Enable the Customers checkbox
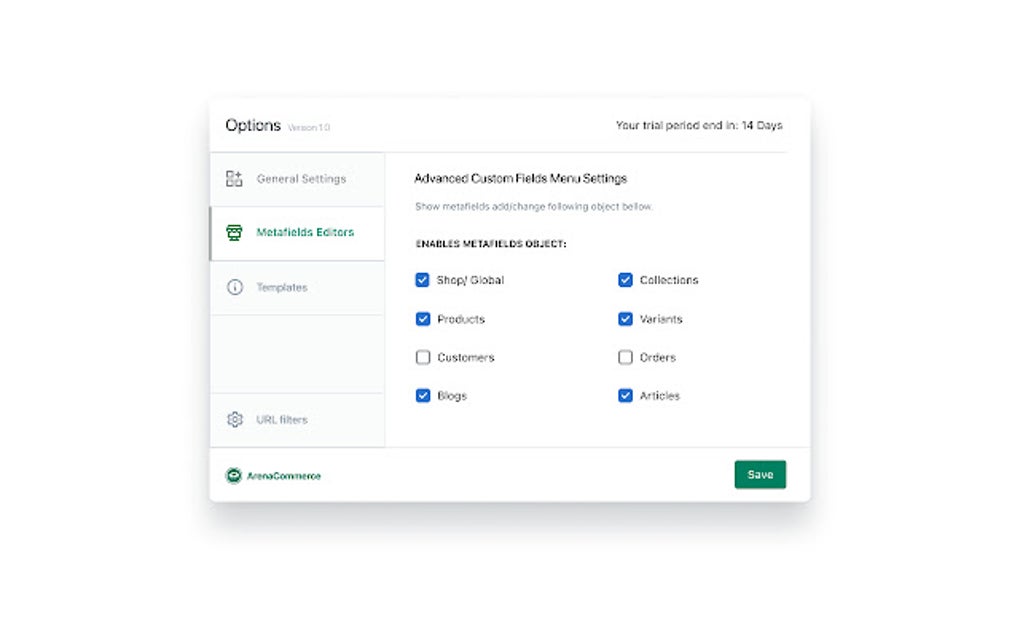Viewport: 1020px width, 638px height. (422, 357)
